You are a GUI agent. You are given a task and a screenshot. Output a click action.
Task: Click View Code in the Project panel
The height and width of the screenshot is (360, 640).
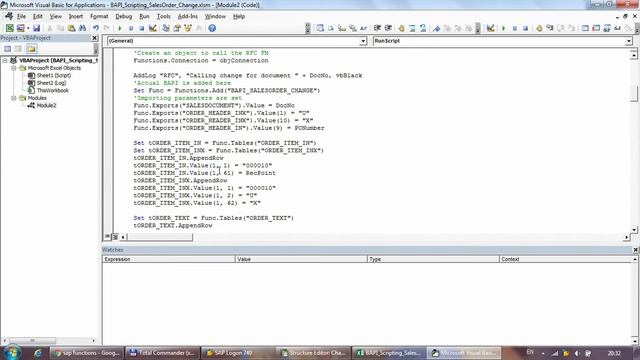pos(7,49)
